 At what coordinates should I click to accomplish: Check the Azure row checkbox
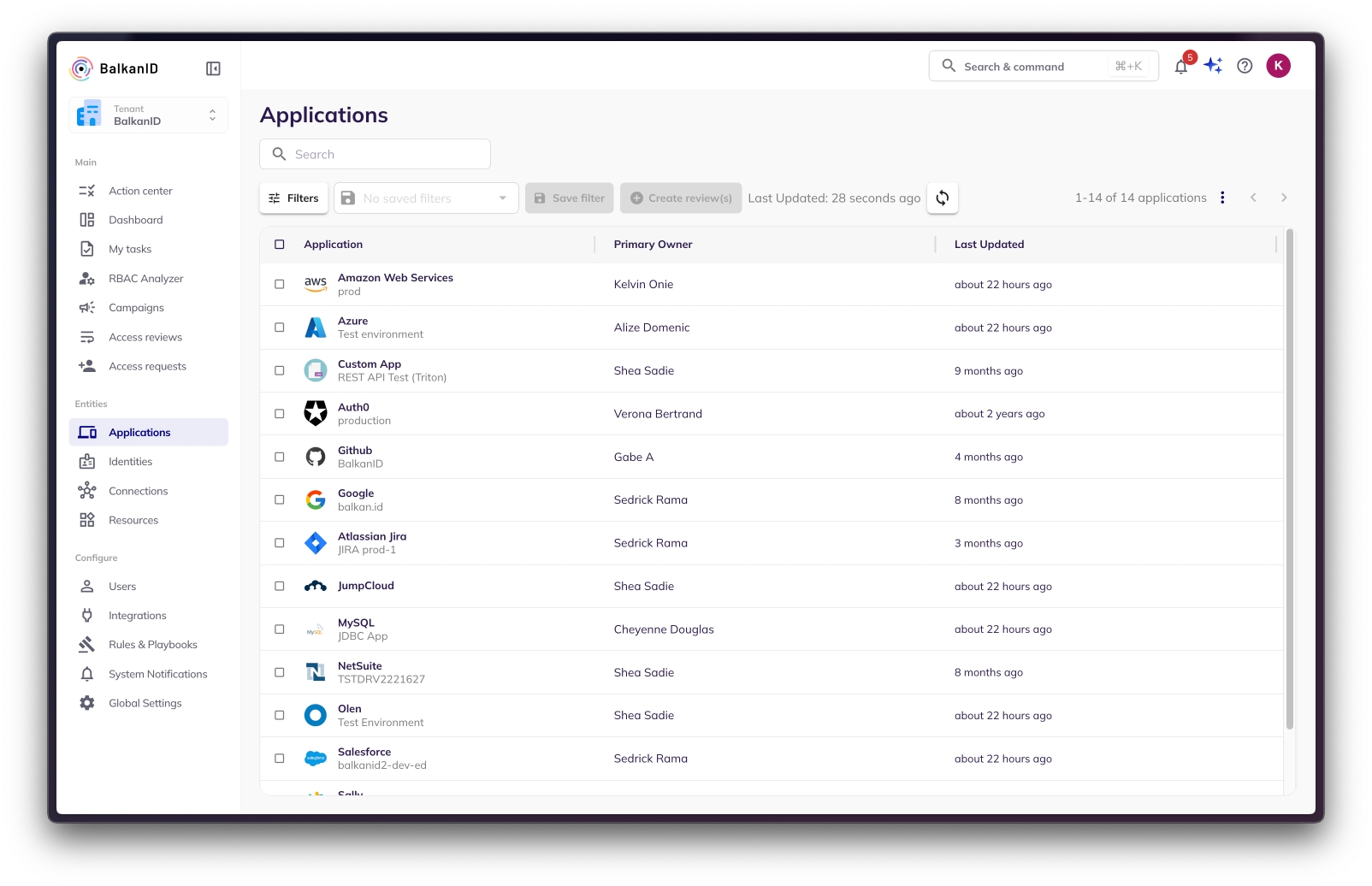[279, 328]
